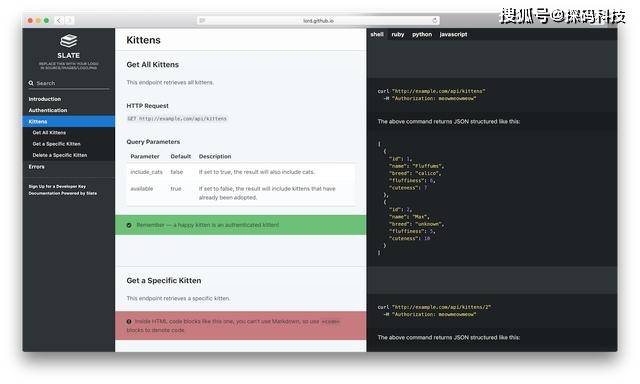Switch to the javascript language tab
The image size is (640, 384).
pyautogui.click(x=453, y=34)
